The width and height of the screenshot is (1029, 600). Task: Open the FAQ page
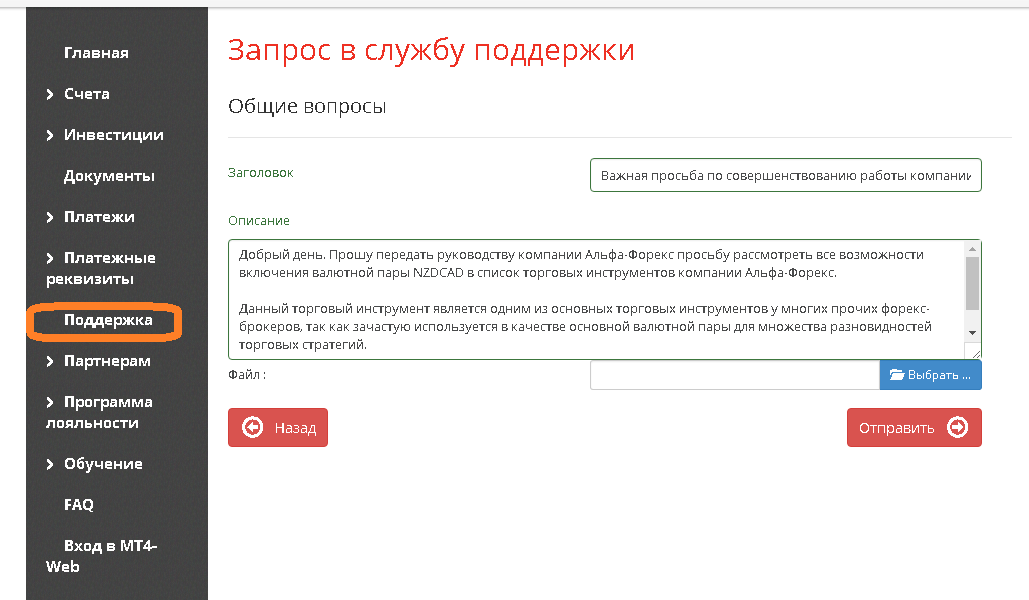coord(79,505)
